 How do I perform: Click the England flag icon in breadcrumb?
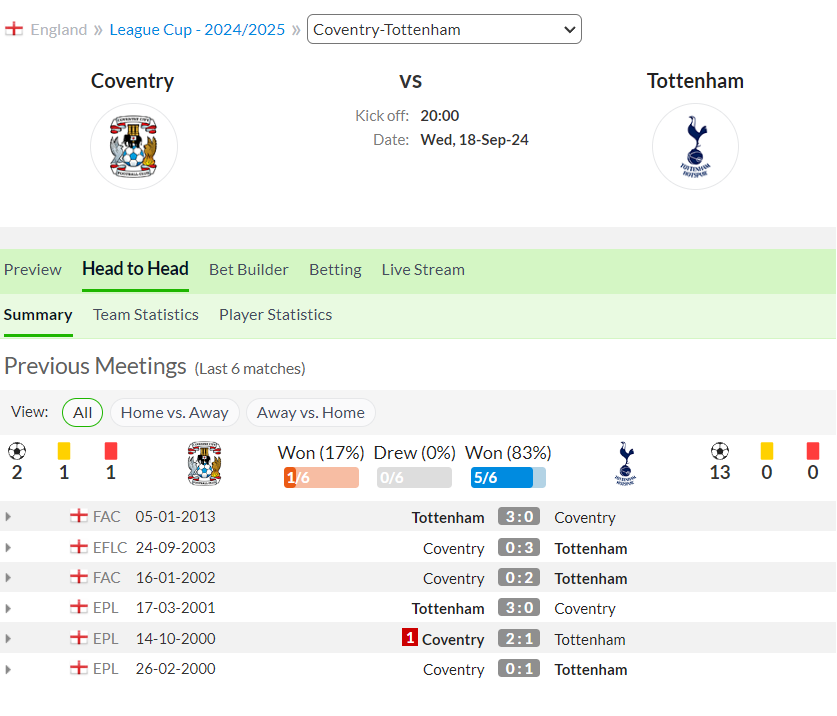point(14,29)
